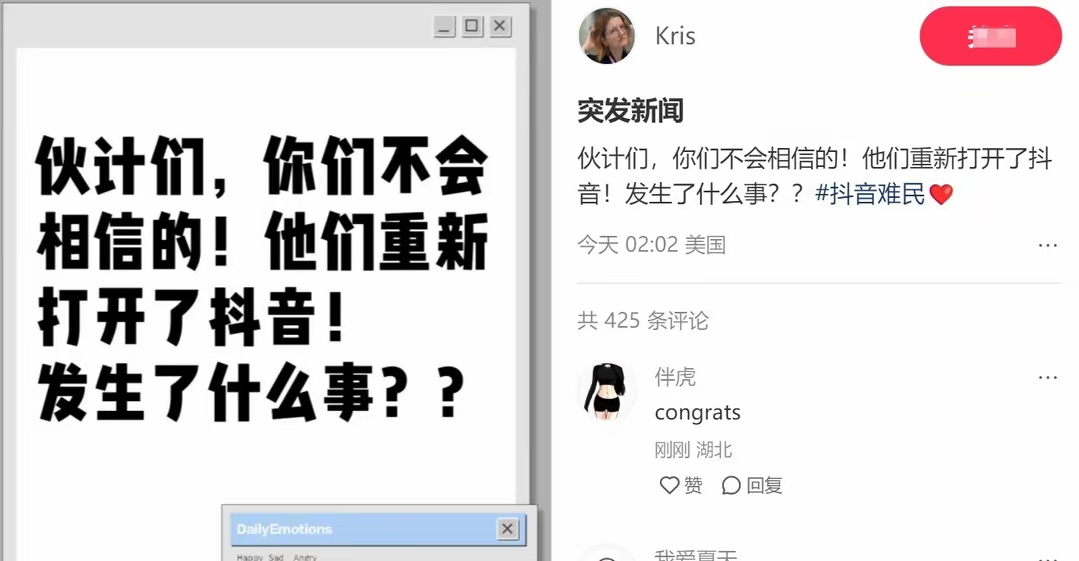
Task: Click the retro window maximize icon
Action: [x=472, y=26]
